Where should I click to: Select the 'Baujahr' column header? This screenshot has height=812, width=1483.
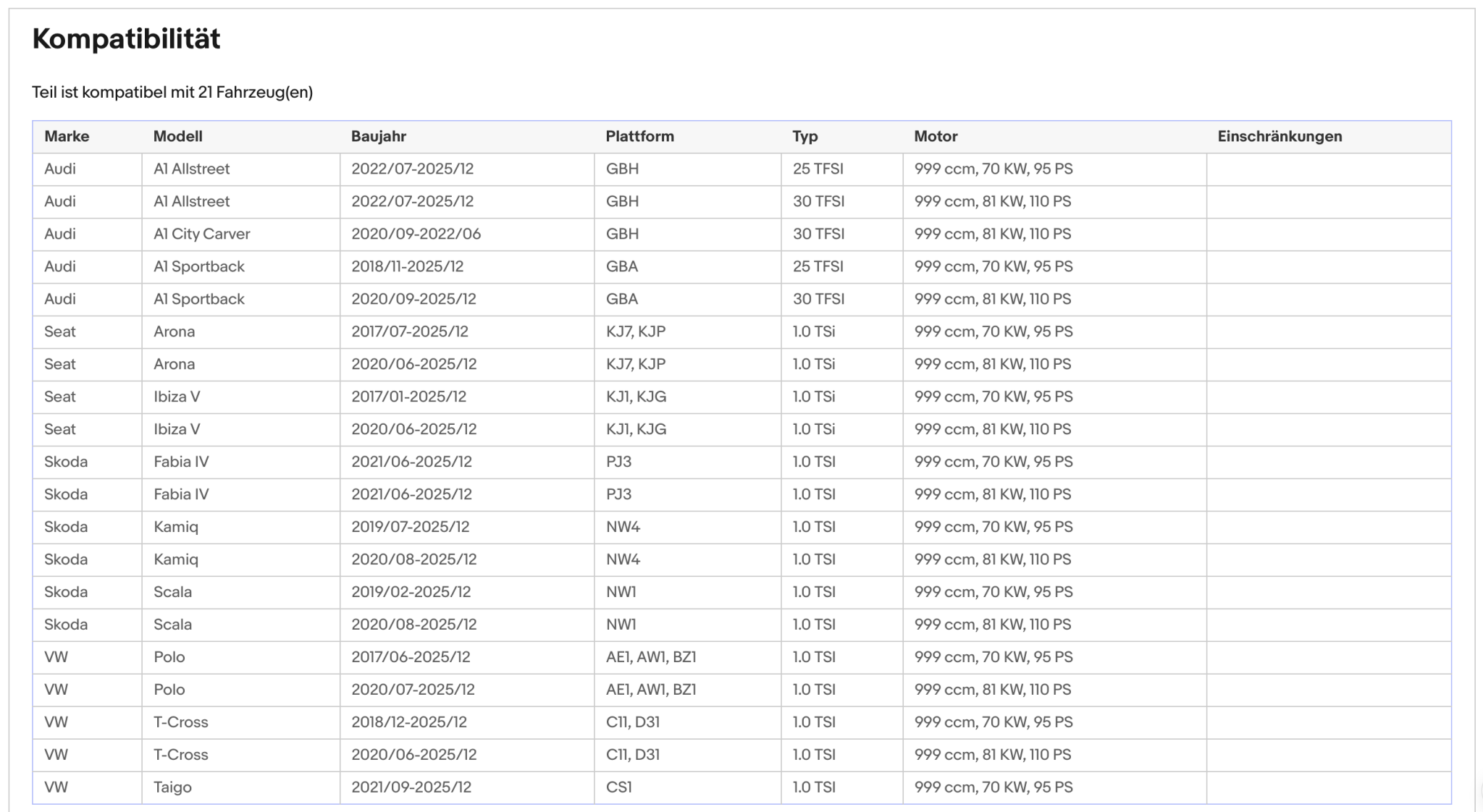[x=379, y=136]
